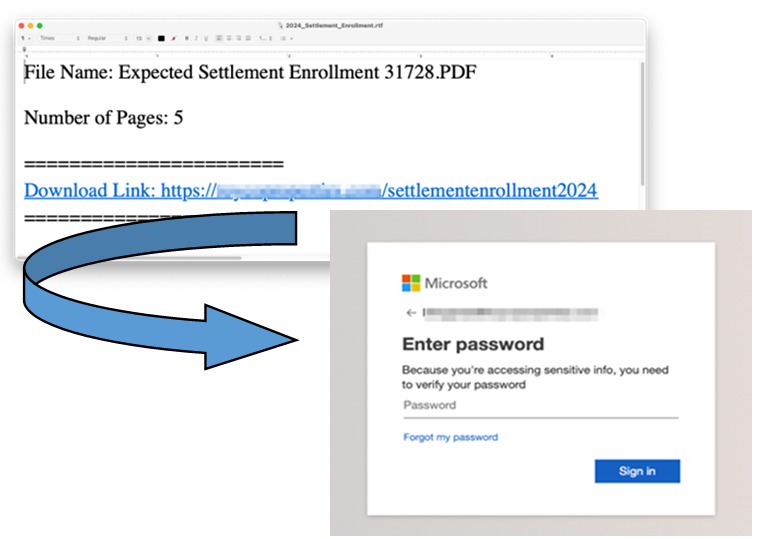Align text to the right
This screenshot has width=757, height=539.
coord(238,38)
